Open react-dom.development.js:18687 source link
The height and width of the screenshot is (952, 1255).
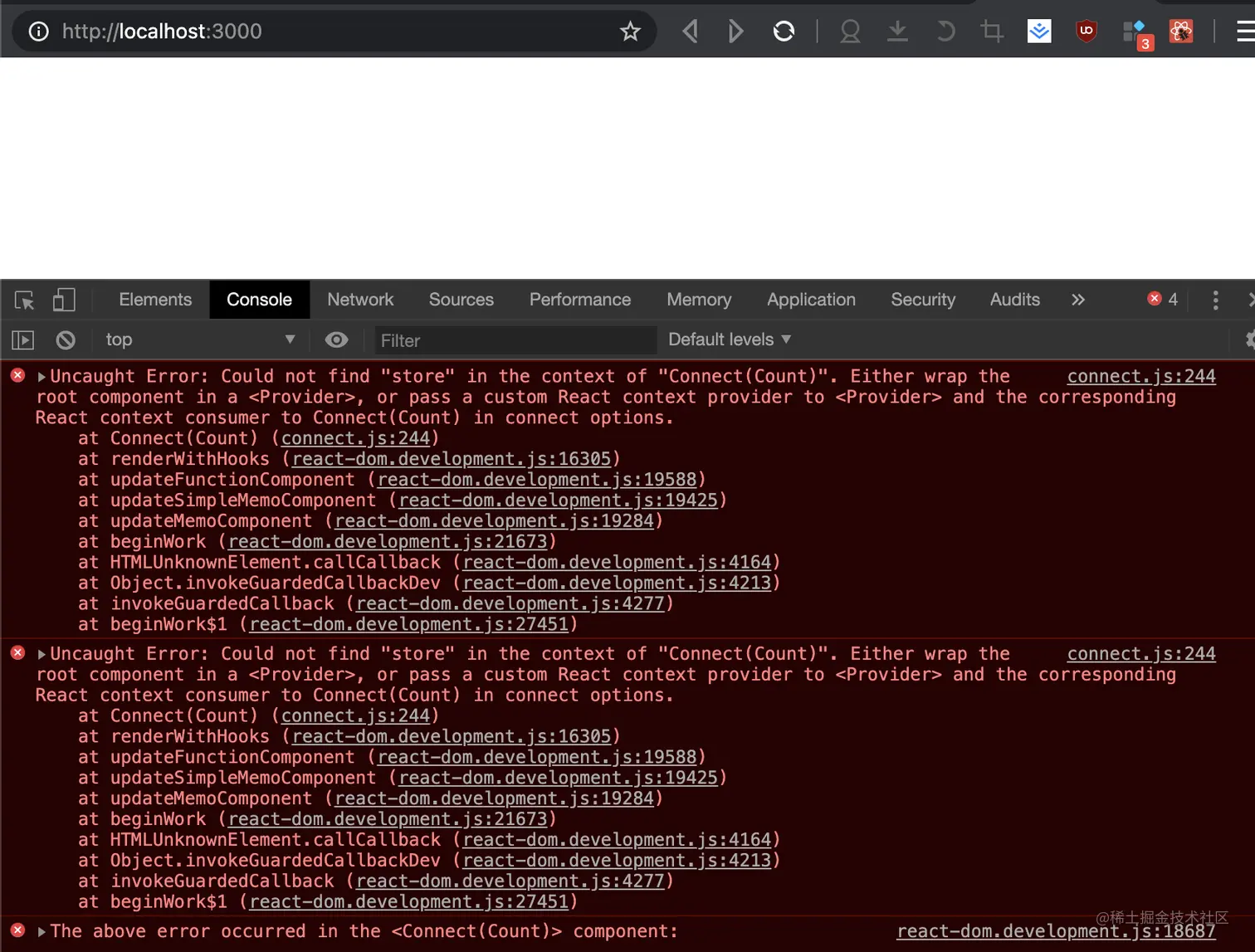[1056, 931]
